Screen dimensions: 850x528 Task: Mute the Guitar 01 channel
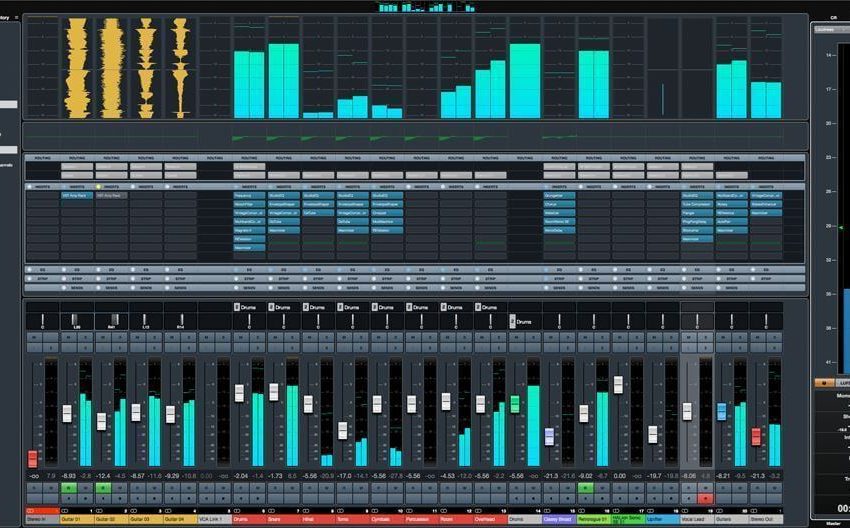[x=68, y=337]
